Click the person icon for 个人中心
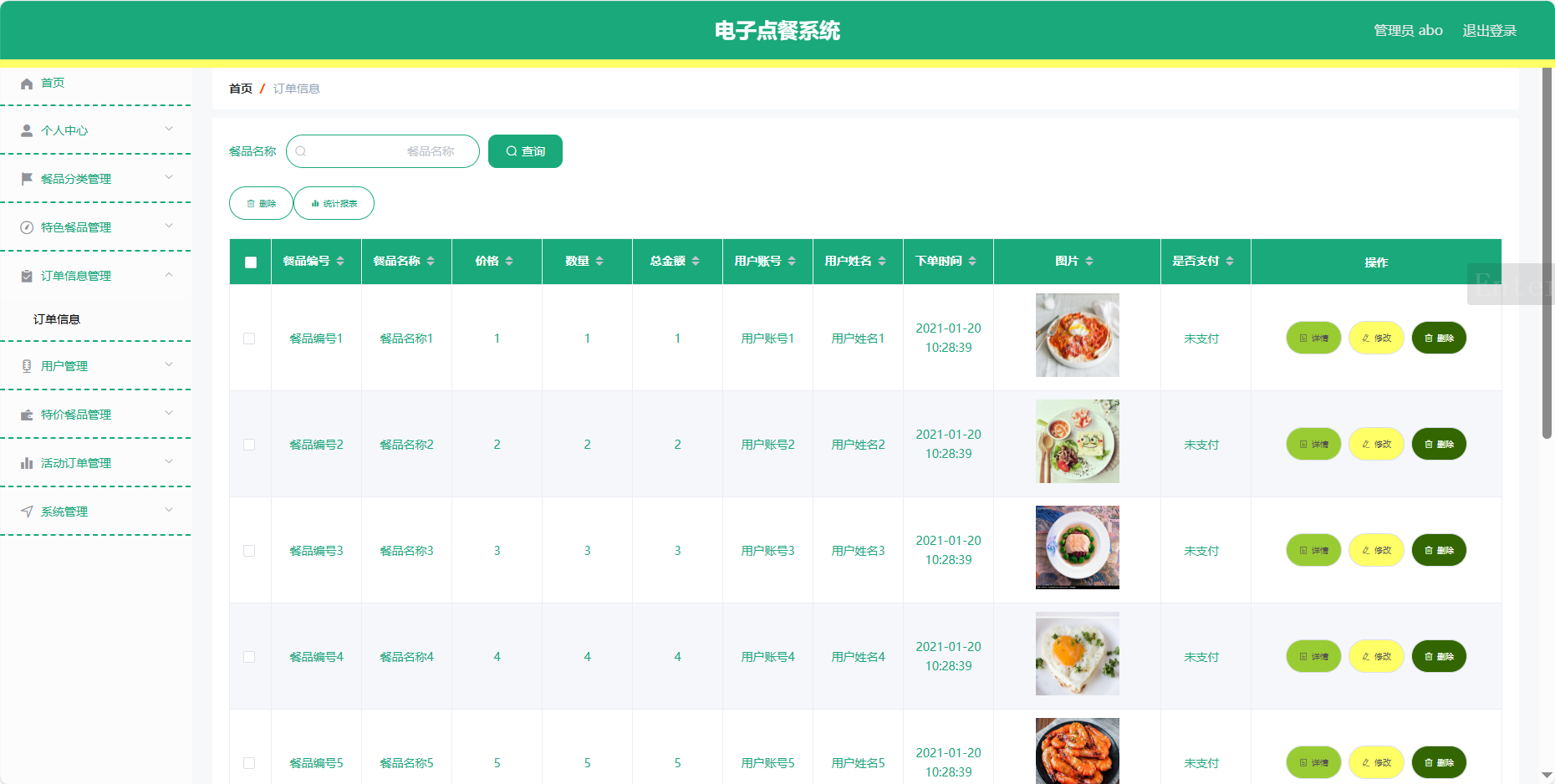Viewport: 1555px width, 784px height. 27,131
